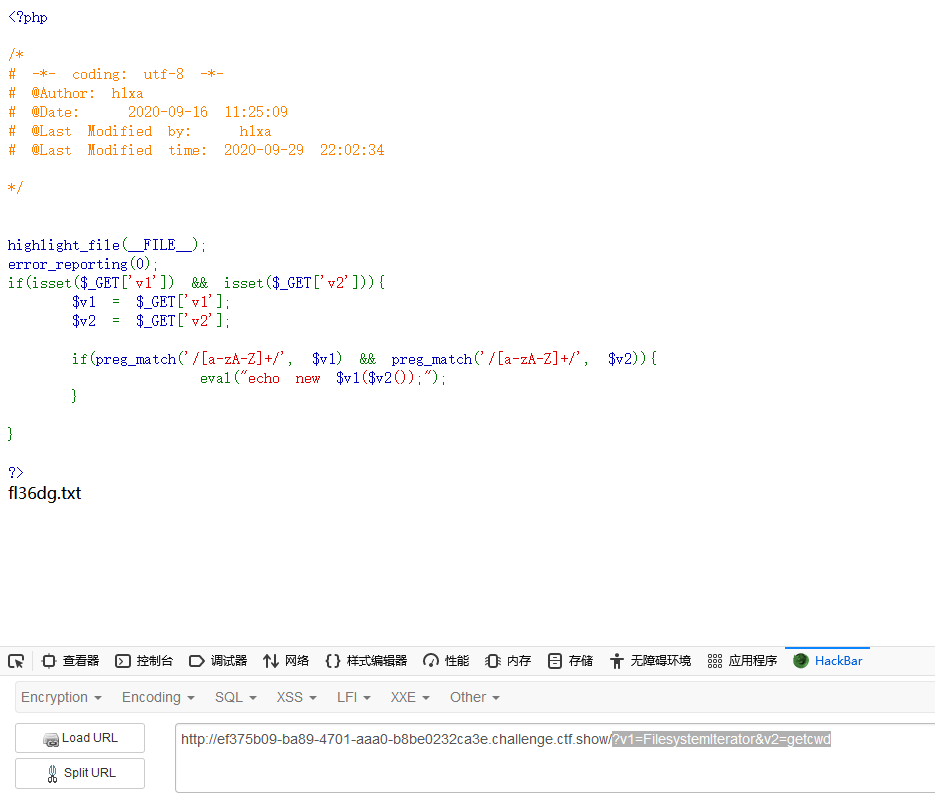Click the accessibility person icon
The image size is (935, 794).
coord(617,660)
